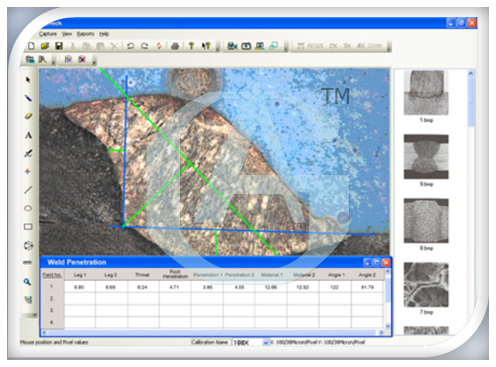Click the Redo arrow icon
The image size is (496, 367).
pyautogui.click(x=144, y=46)
